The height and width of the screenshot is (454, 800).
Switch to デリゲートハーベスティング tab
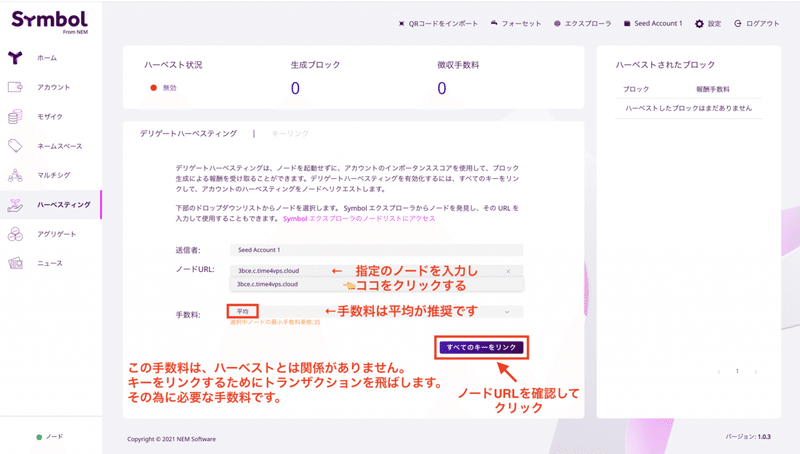click(188, 133)
